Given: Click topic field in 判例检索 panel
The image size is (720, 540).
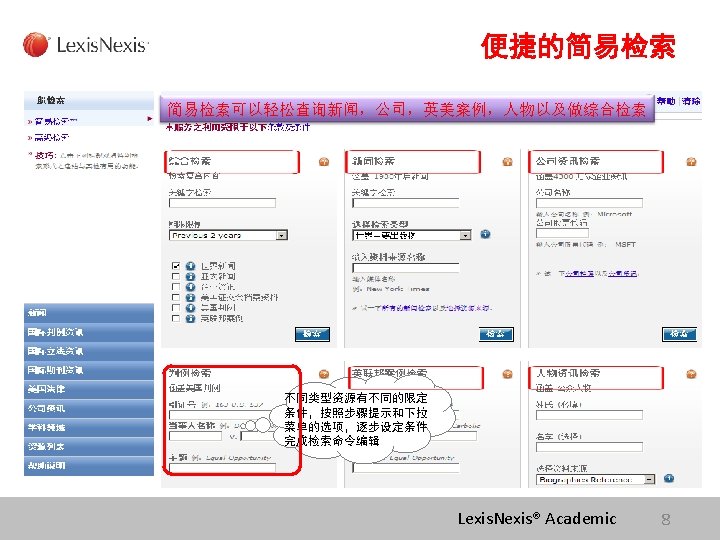Looking at the screenshot, I should (222, 468).
